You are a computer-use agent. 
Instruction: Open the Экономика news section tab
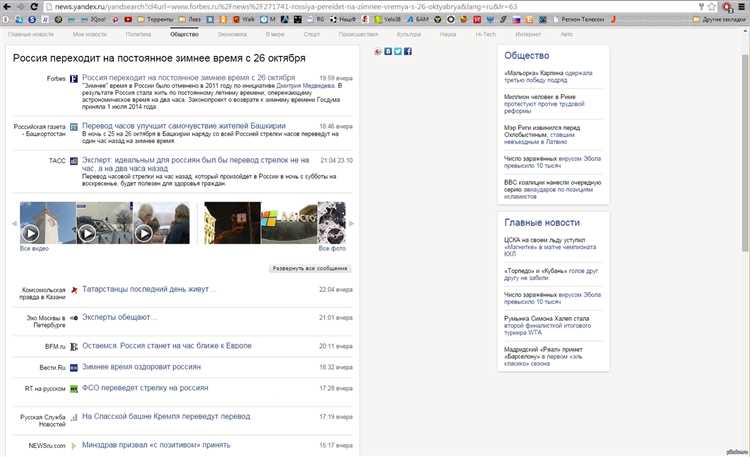click(232, 34)
